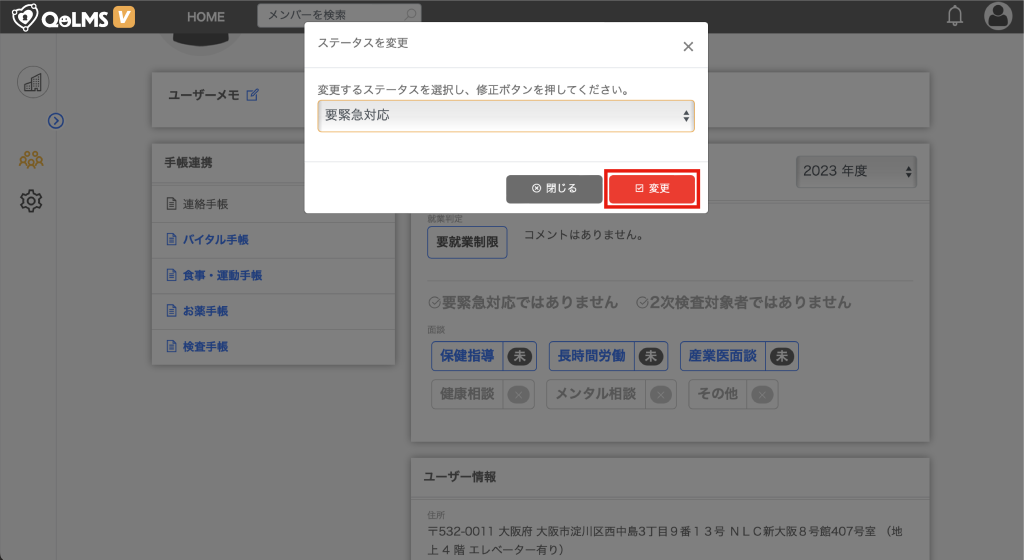Open the members group icon in sidebar
The width and height of the screenshot is (1024, 560).
click(x=31, y=159)
